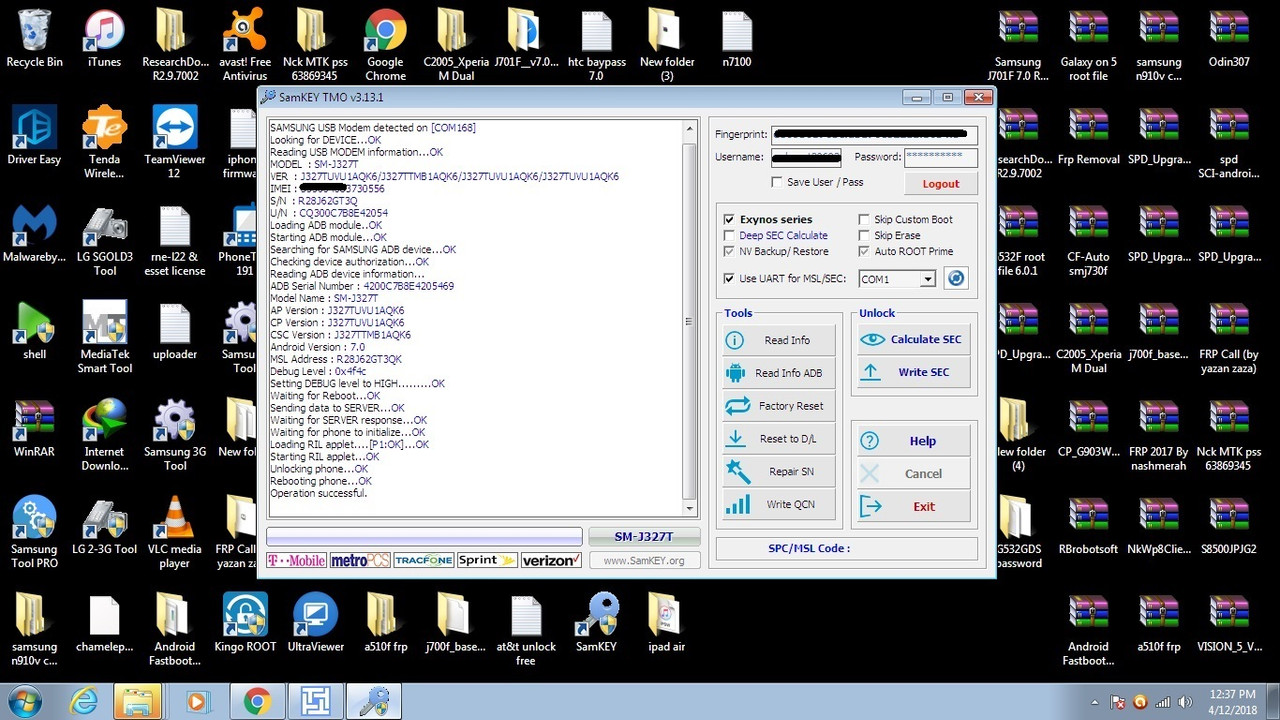Show hidden system tray icons
The height and width of the screenshot is (720, 1280).
coord(1093,702)
